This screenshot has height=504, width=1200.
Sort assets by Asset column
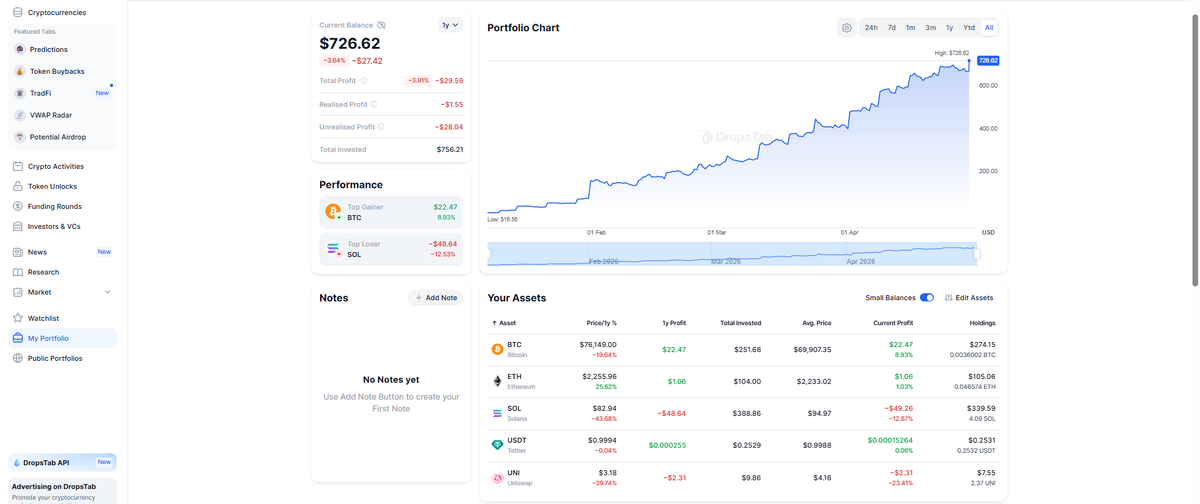coord(504,323)
